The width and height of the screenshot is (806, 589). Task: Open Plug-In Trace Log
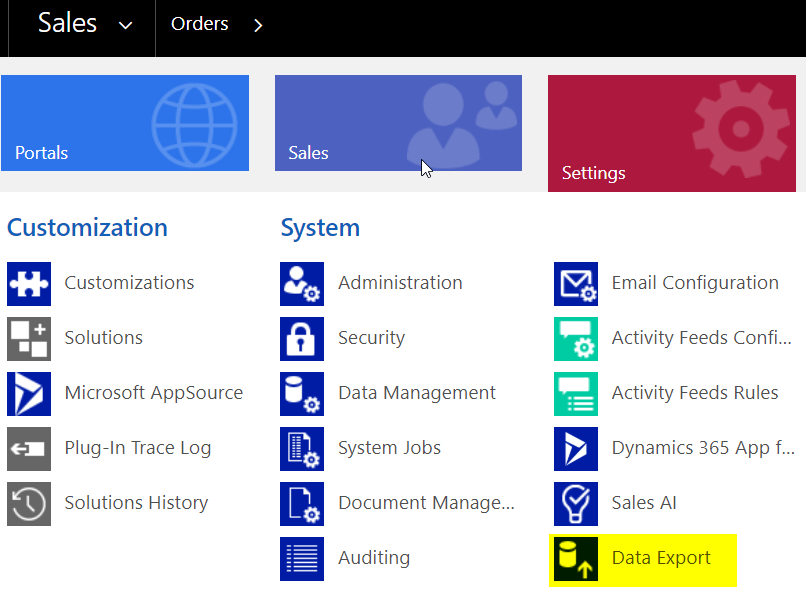pyautogui.click(x=138, y=448)
